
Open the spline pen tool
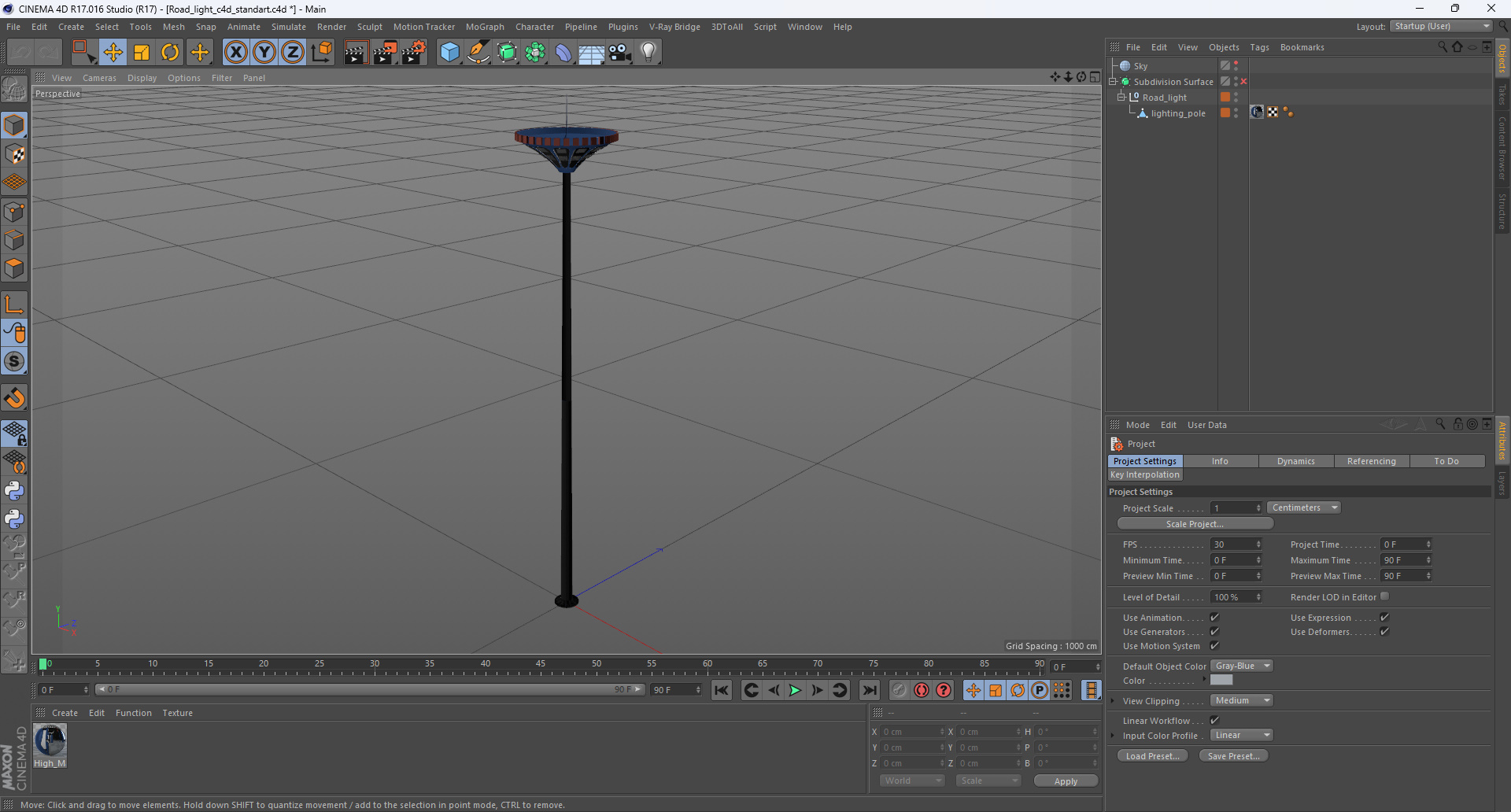point(478,53)
